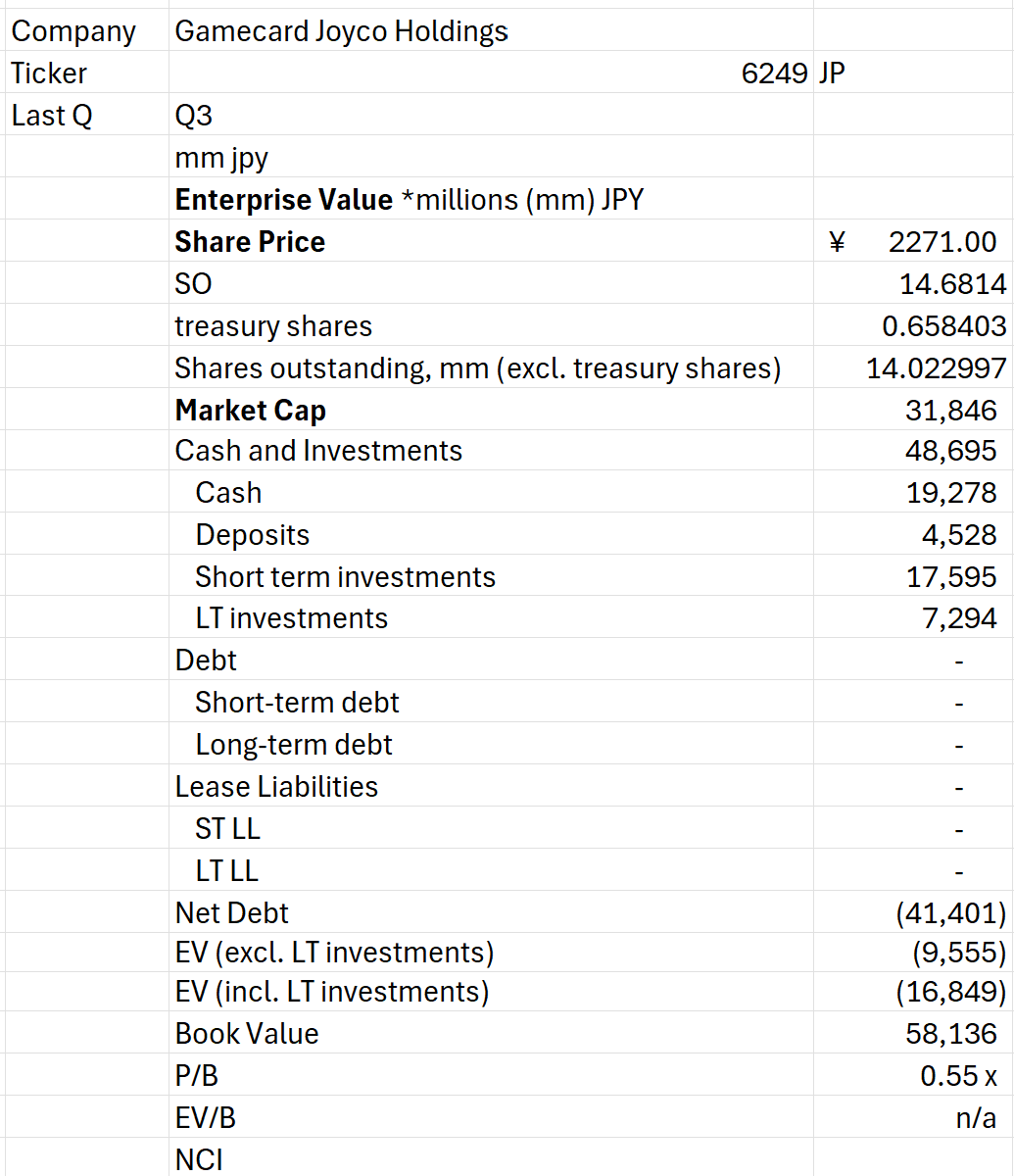This screenshot has height=1176, width=1014.
Task: Click the dash value in Lease Liabilities row
Action: (959, 789)
